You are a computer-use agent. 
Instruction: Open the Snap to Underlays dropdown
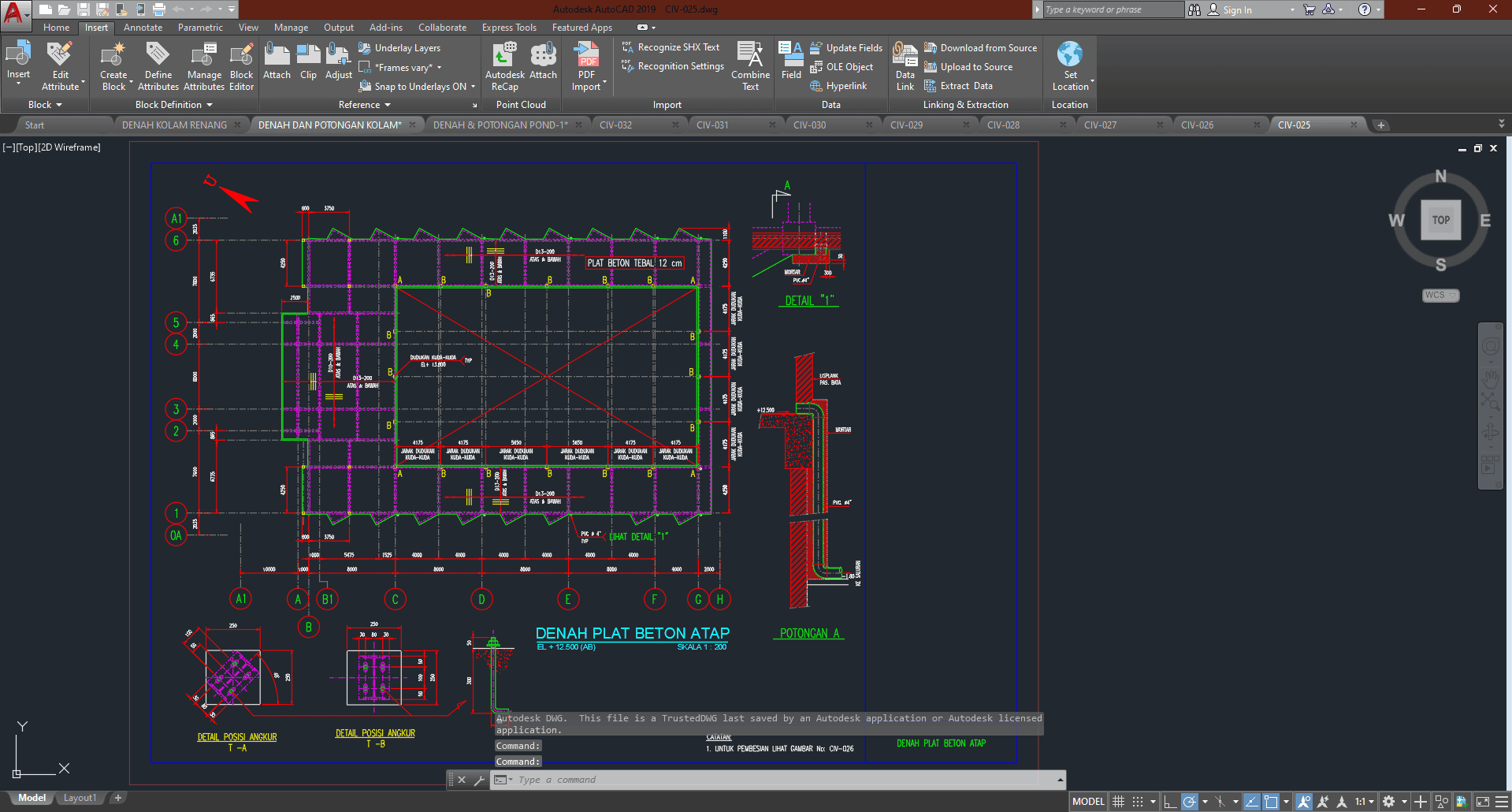473,87
